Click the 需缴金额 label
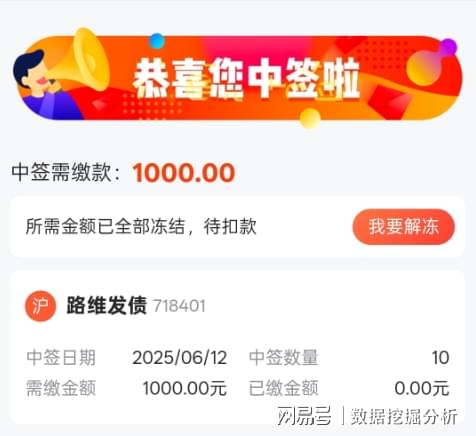This screenshot has height=436, width=476. click(61, 388)
